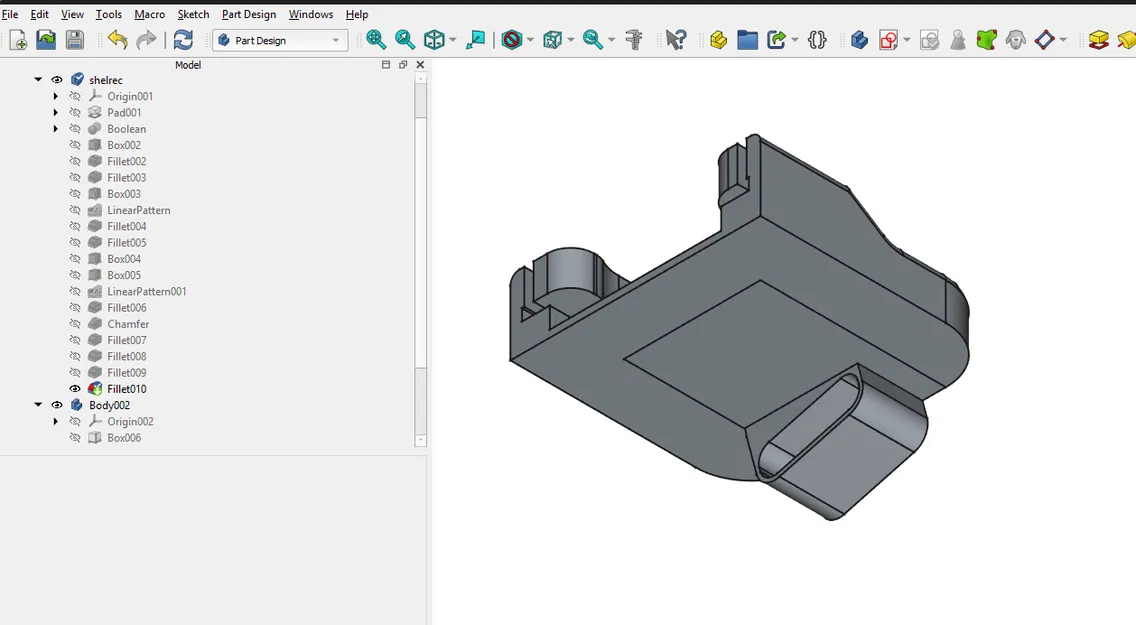Image resolution: width=1136 pixels, height=625 pixels.
Task: Open the Part Design workbench dropdown
Action: tap(279, 40)
